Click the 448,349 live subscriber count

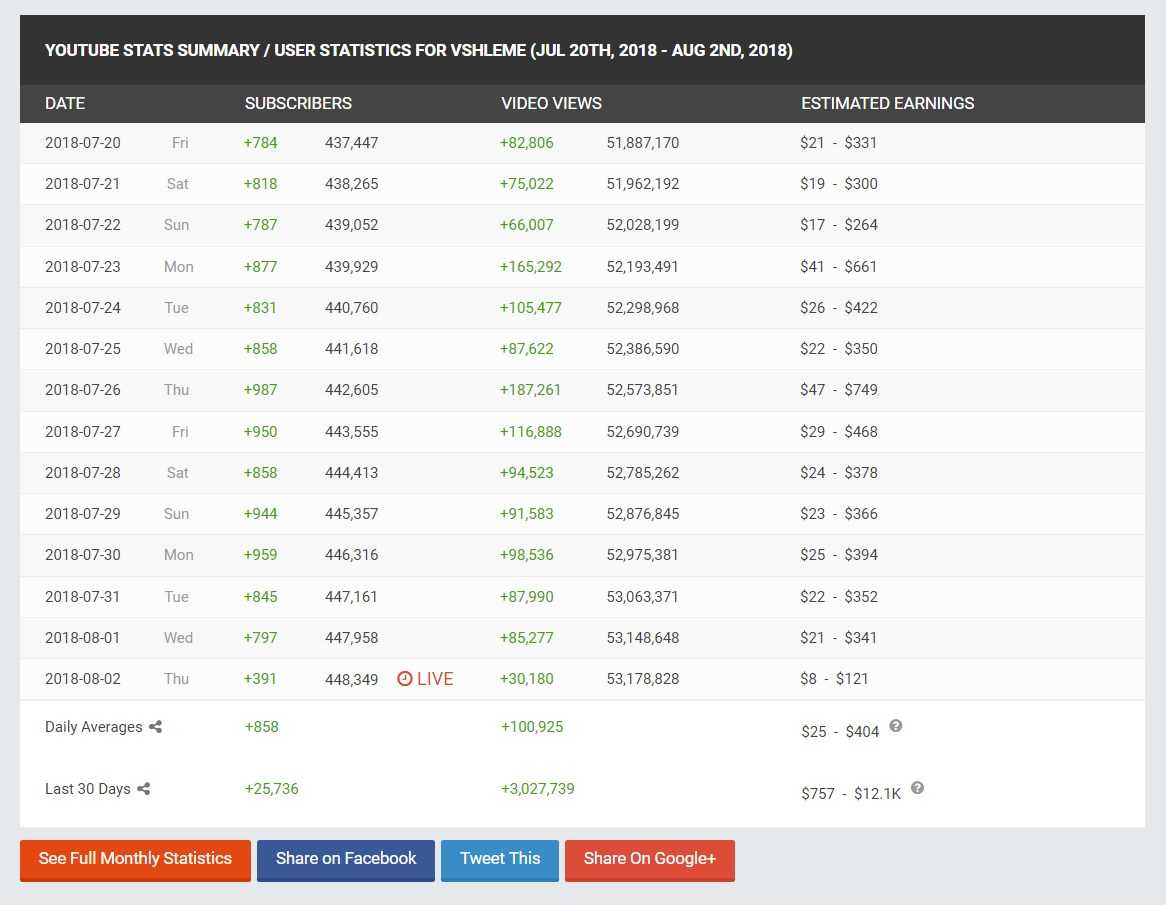351,679
